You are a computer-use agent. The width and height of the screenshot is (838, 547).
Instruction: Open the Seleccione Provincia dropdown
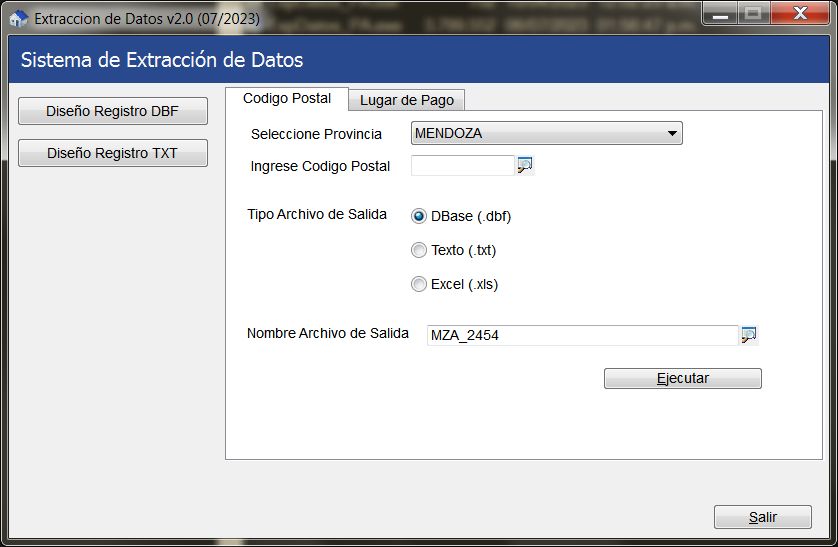[x=546, y=133]
